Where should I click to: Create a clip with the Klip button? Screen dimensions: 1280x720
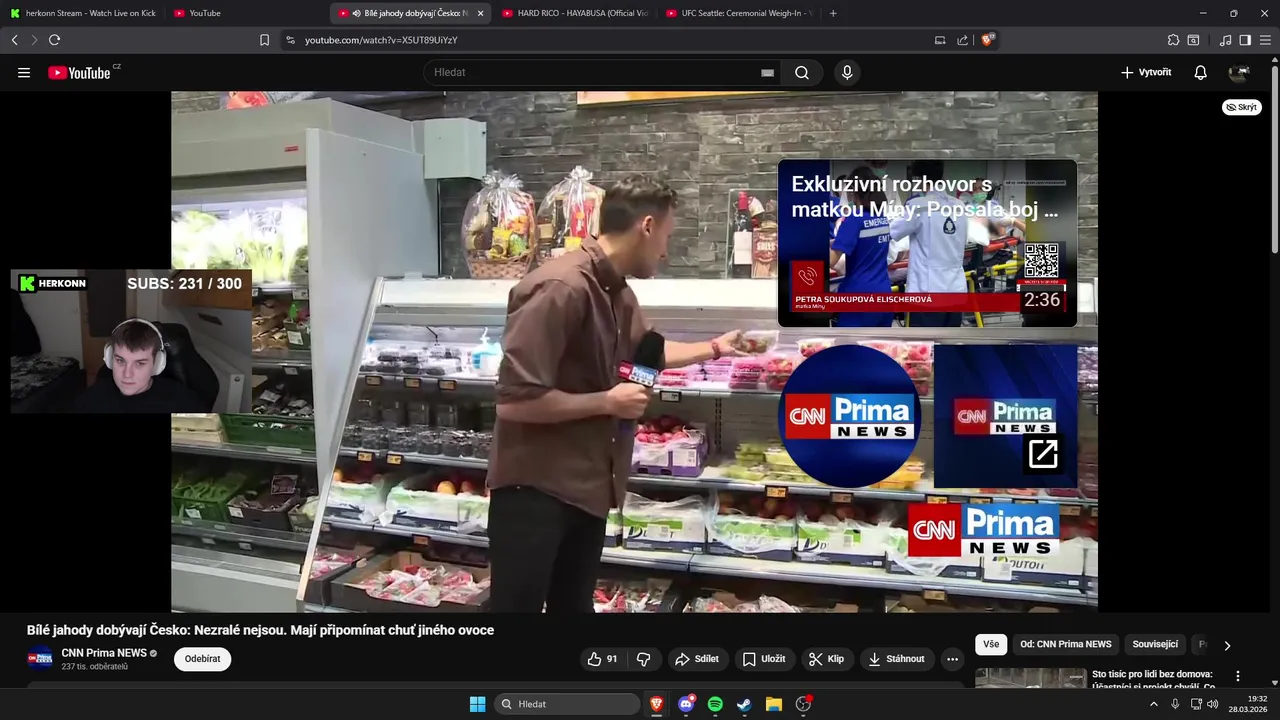827,659
